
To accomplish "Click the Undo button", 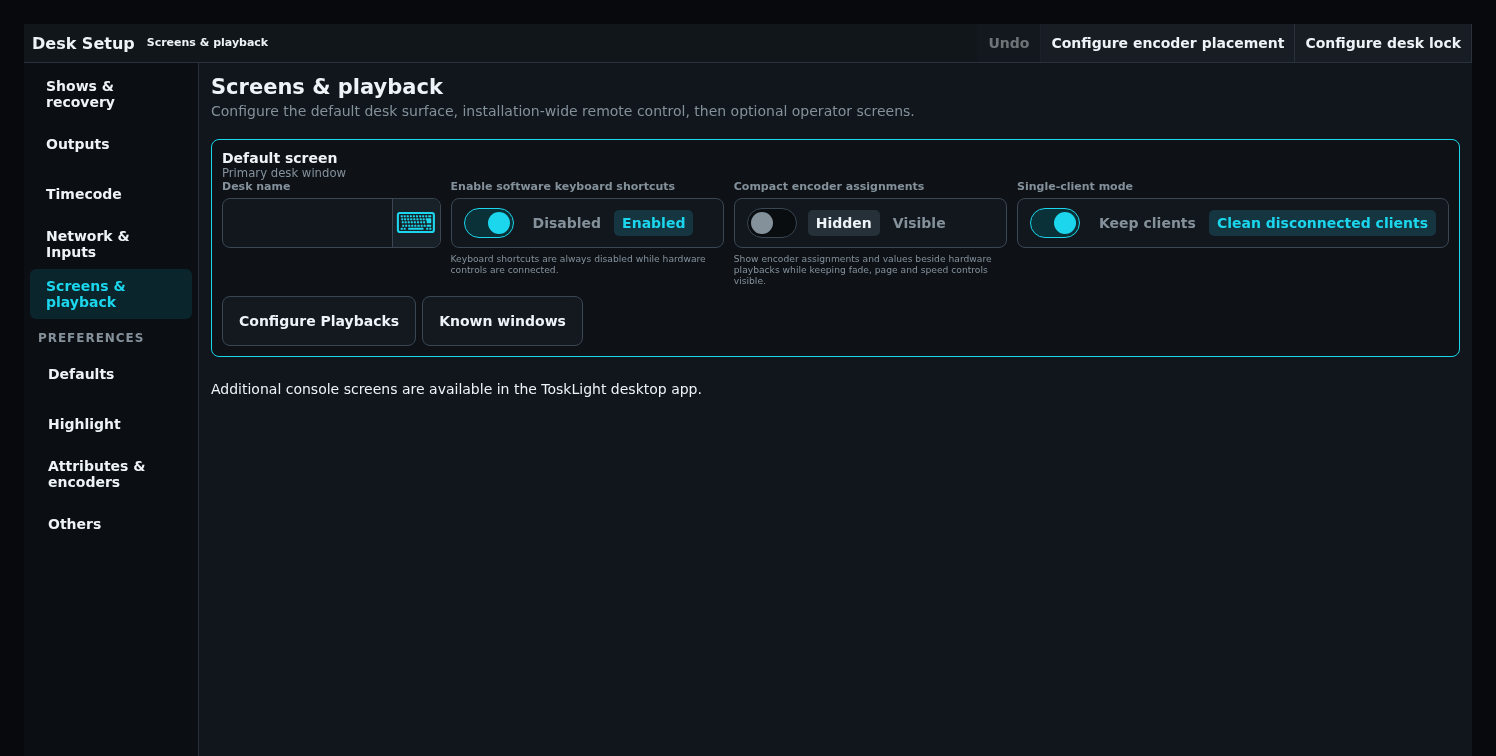I will pos(1009,43).
